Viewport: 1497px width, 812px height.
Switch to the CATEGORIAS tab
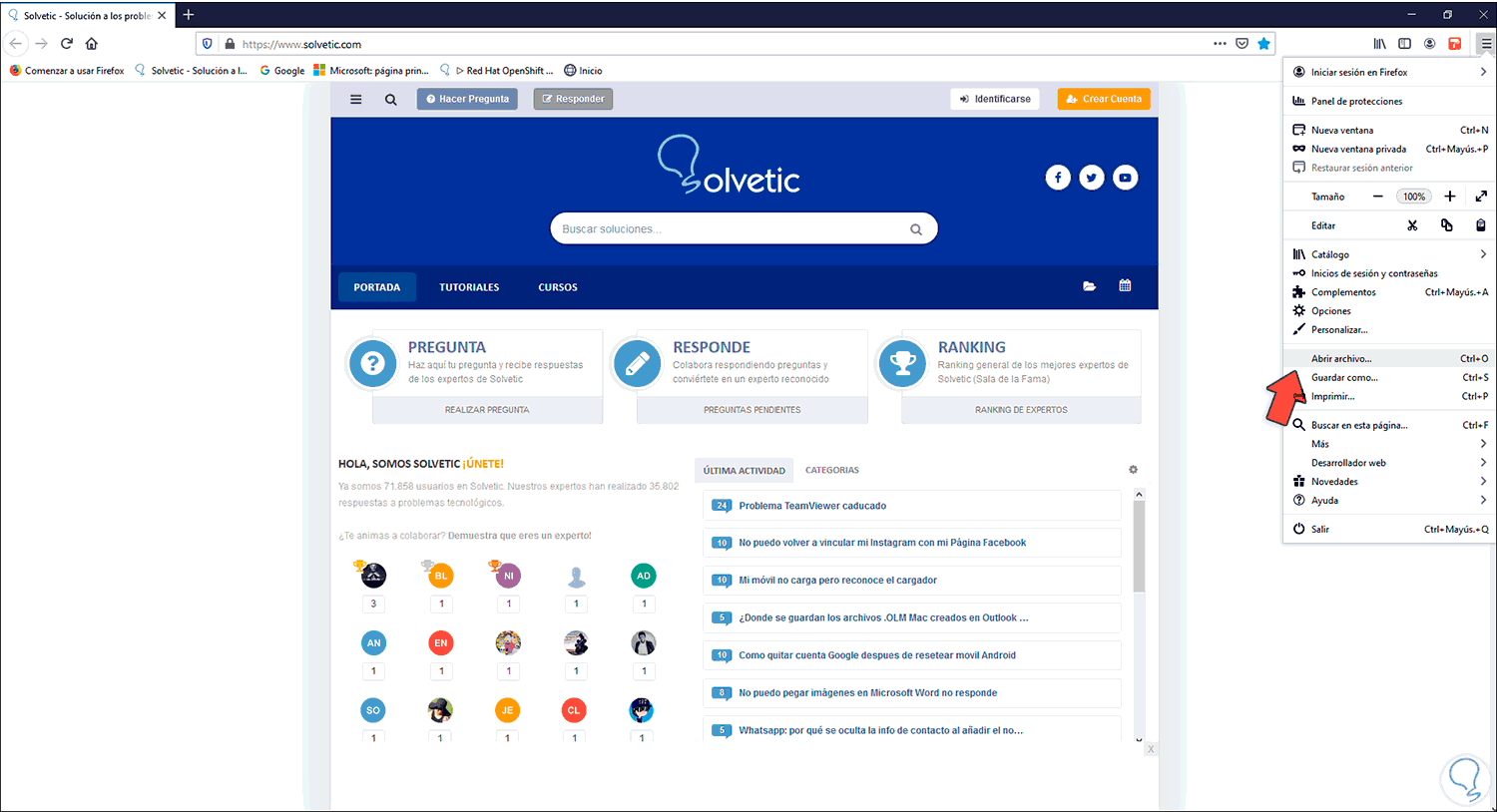(832, 470)
